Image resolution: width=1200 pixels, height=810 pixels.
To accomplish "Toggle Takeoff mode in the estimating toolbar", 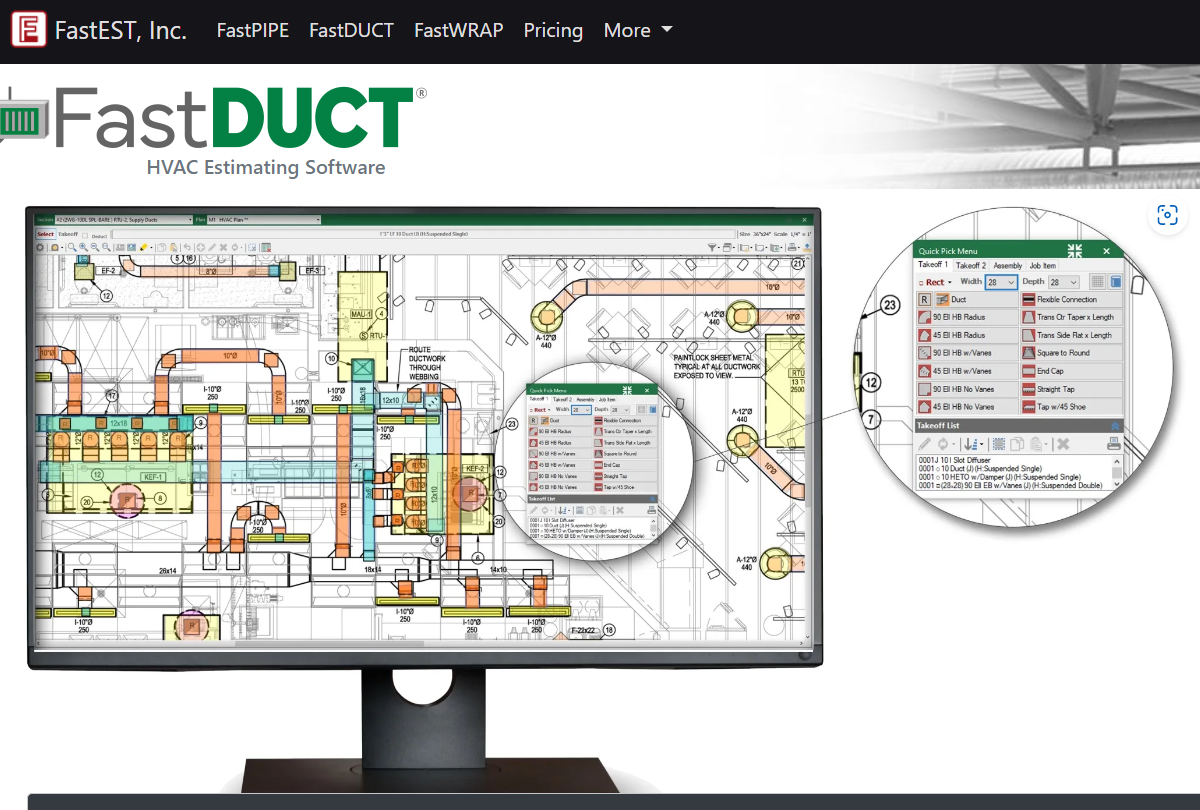I will tap(67, 233).
